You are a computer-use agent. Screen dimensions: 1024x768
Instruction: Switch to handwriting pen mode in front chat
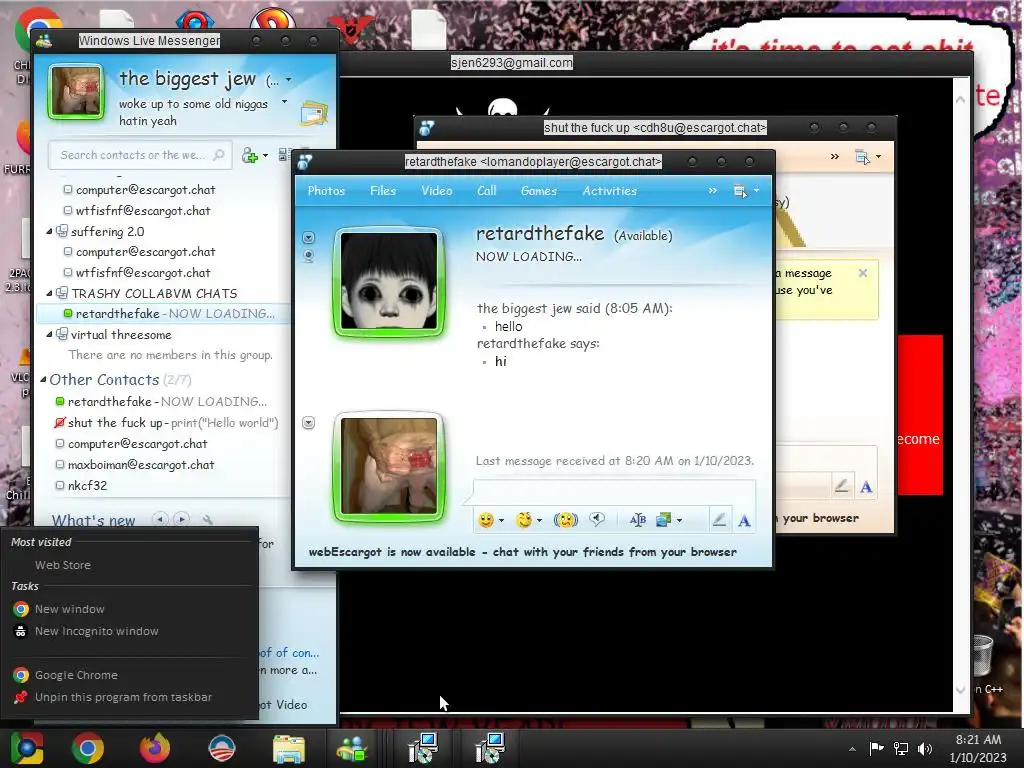coord(719,520)
